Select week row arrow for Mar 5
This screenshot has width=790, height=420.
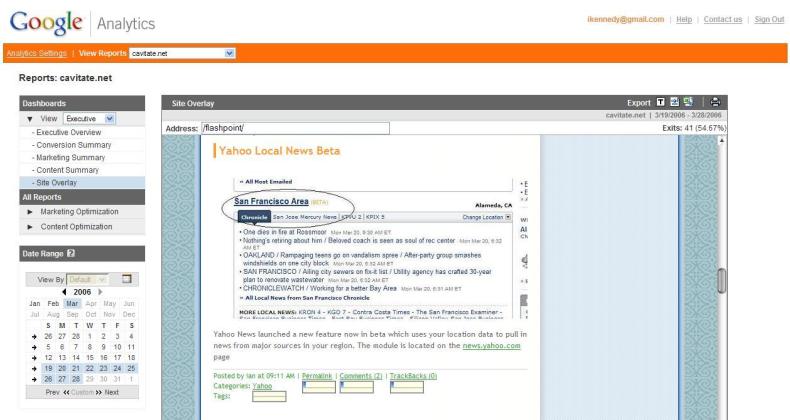pos(34,347)
